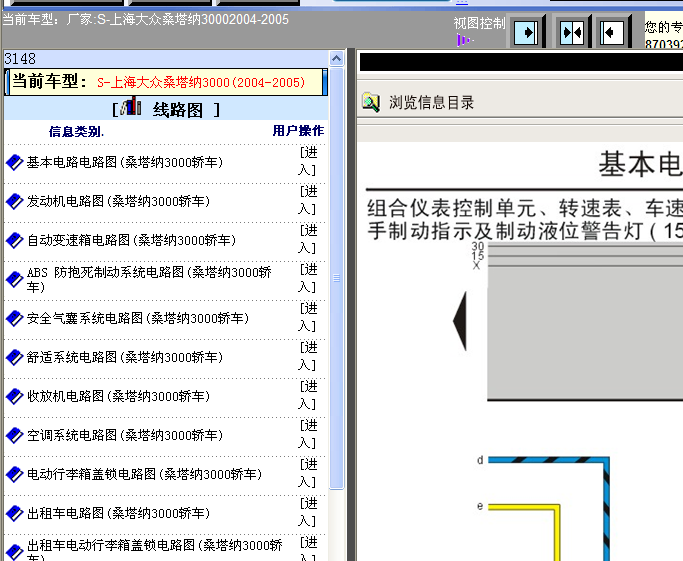Viewport: 683px width, 561px height.
Task: Click the 浏览信息目录 label
Action: coord(431,103)
